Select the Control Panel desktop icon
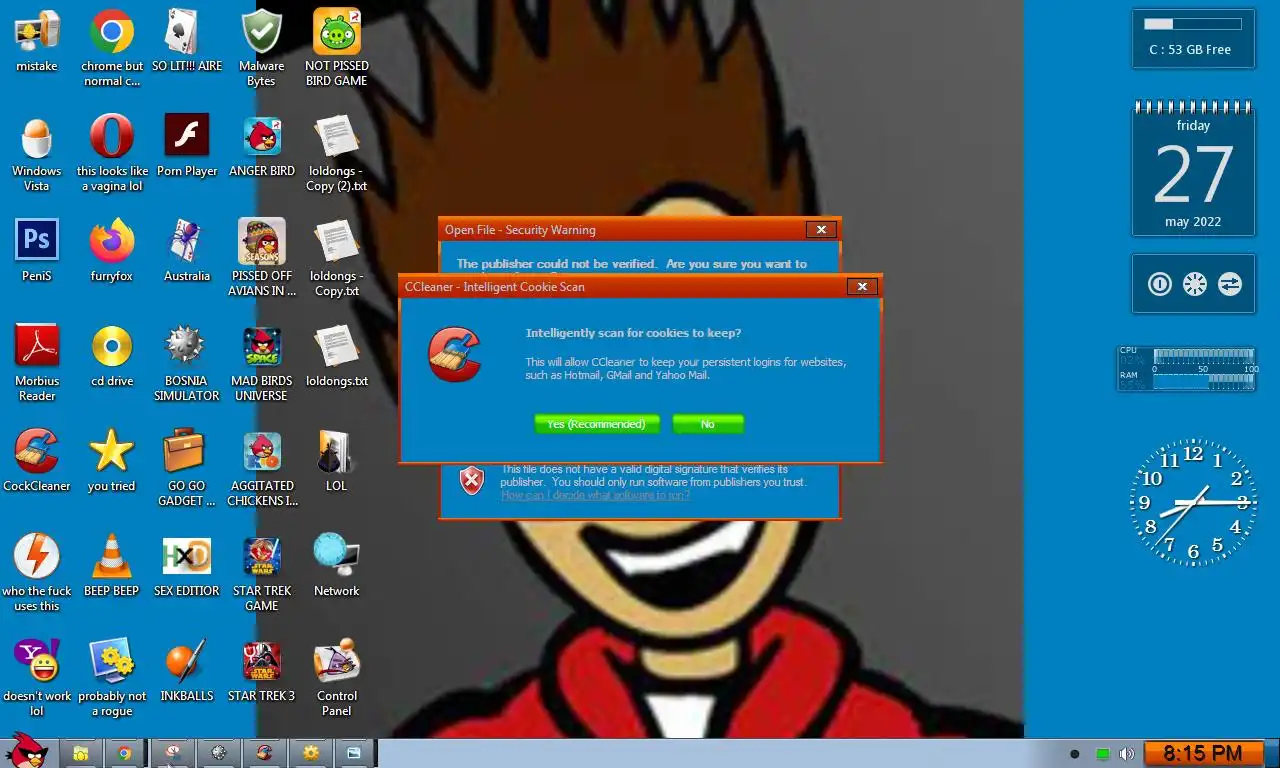This screenshot has height=768, width=1280. 337,678
